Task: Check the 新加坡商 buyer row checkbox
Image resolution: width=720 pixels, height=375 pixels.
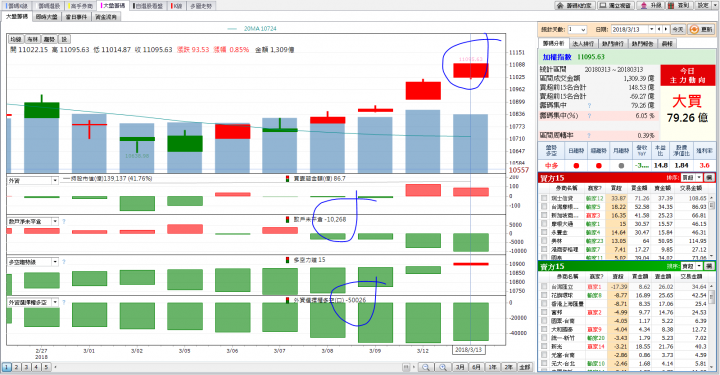Action: coord(544,215)
